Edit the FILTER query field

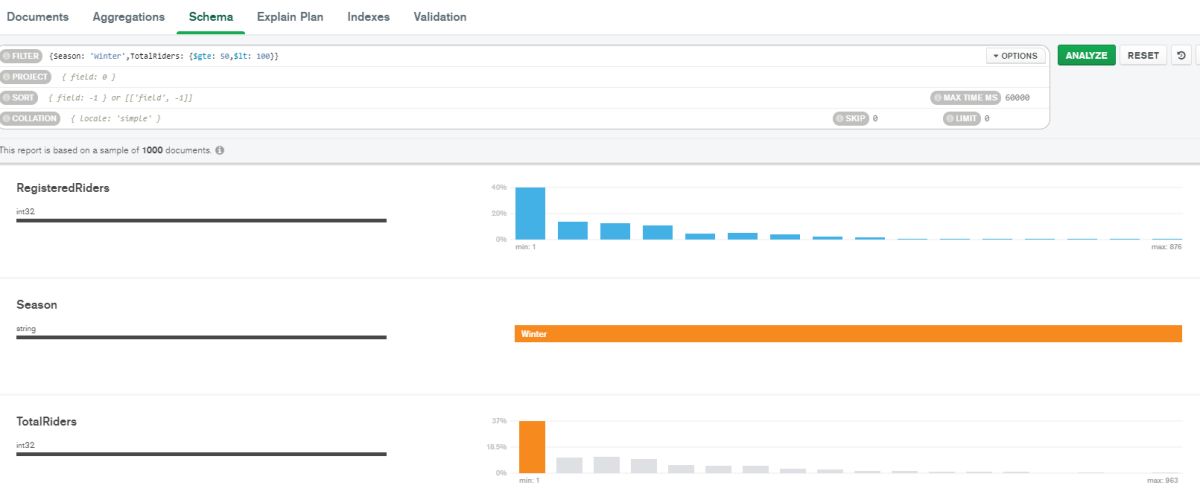pyautogui.click(x=514, y=56)
